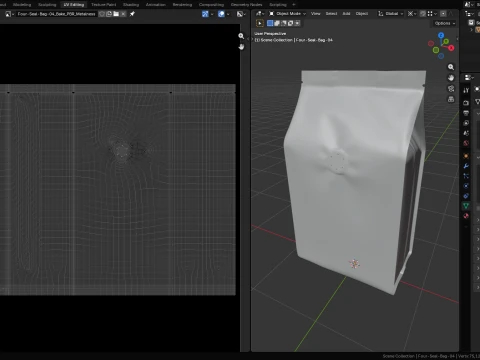Edit the Four-Seal-Bag-04_Bake image name field
The width and height of the screenshot is (480, 360).
(x=56, y=14)
